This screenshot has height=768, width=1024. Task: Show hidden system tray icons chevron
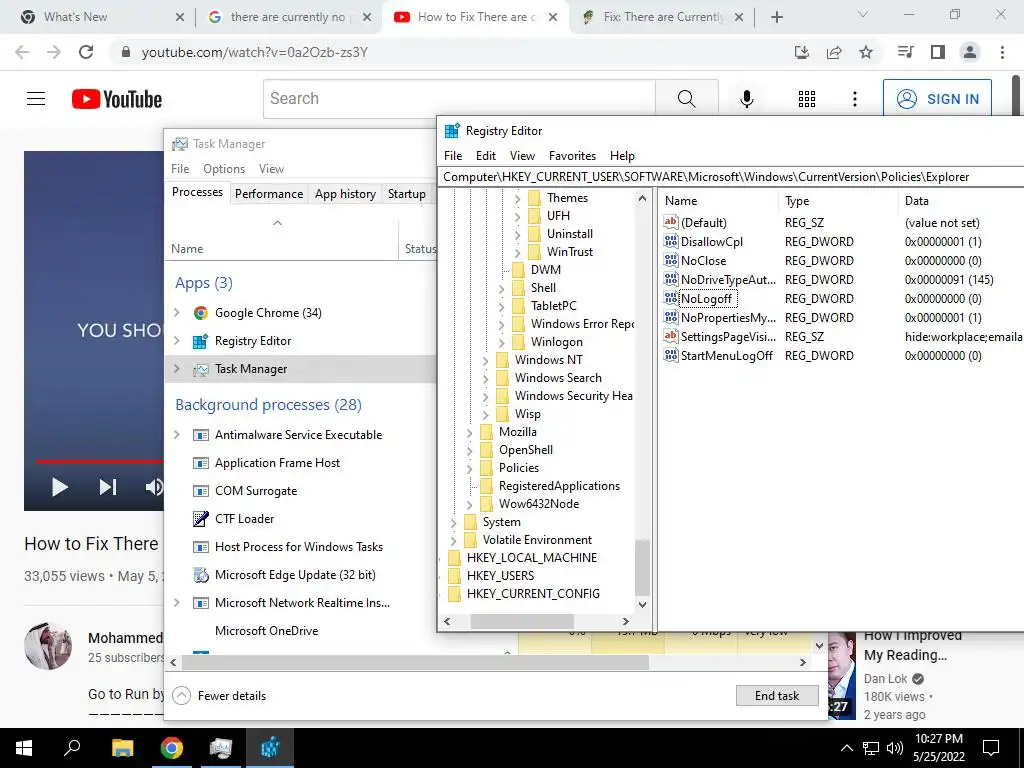pyautogui.click(x=846, y=748)
